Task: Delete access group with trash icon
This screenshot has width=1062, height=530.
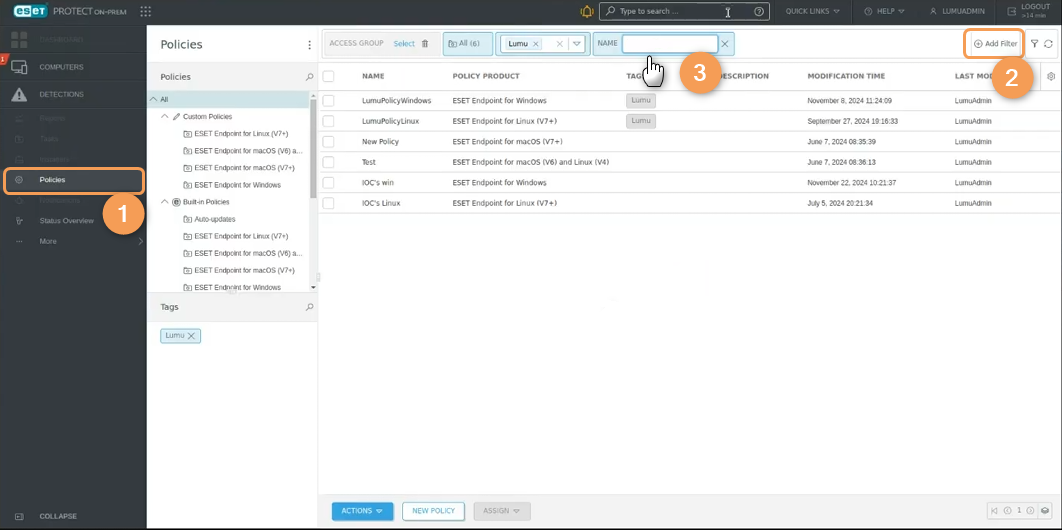Action: tap(425, 44)
